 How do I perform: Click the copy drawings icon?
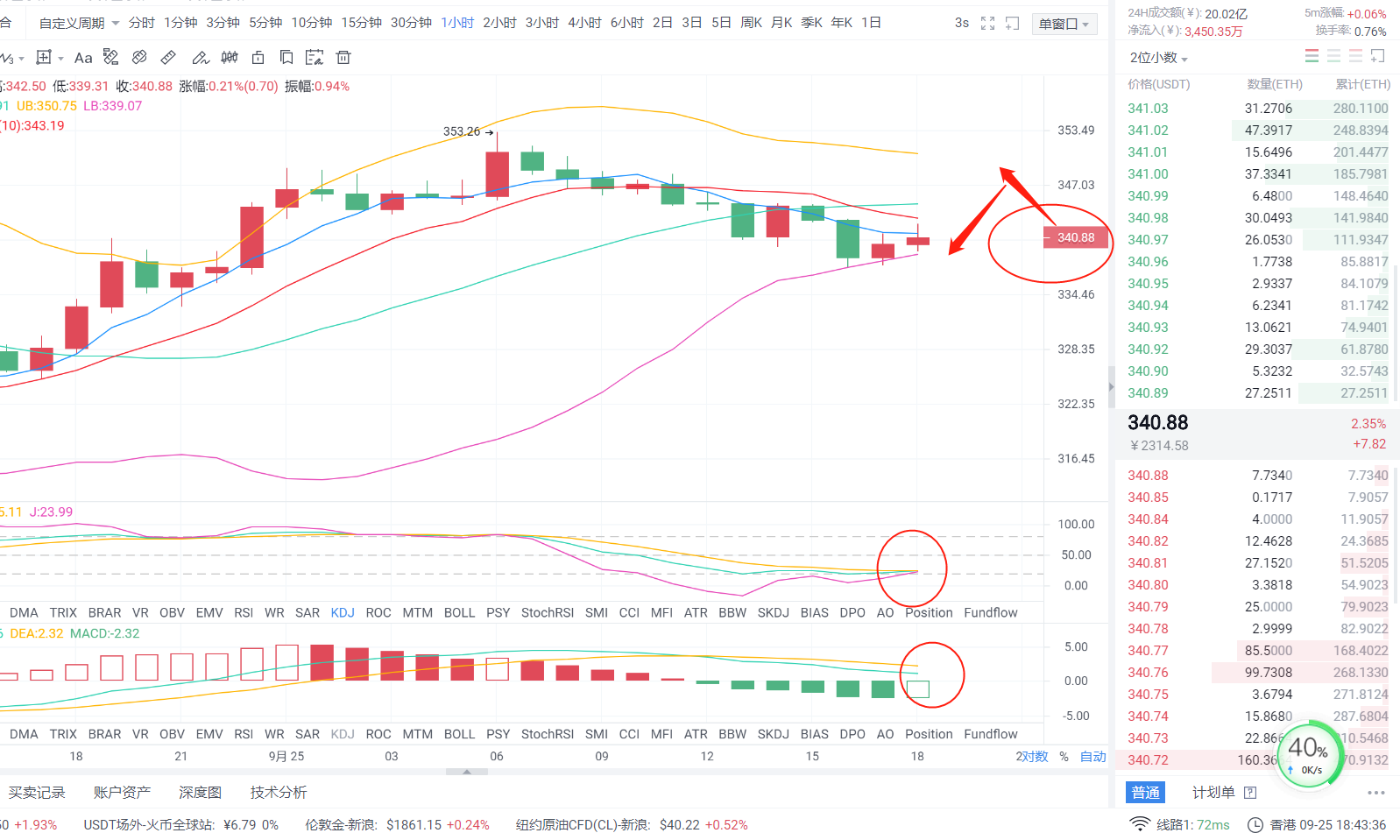286,58
